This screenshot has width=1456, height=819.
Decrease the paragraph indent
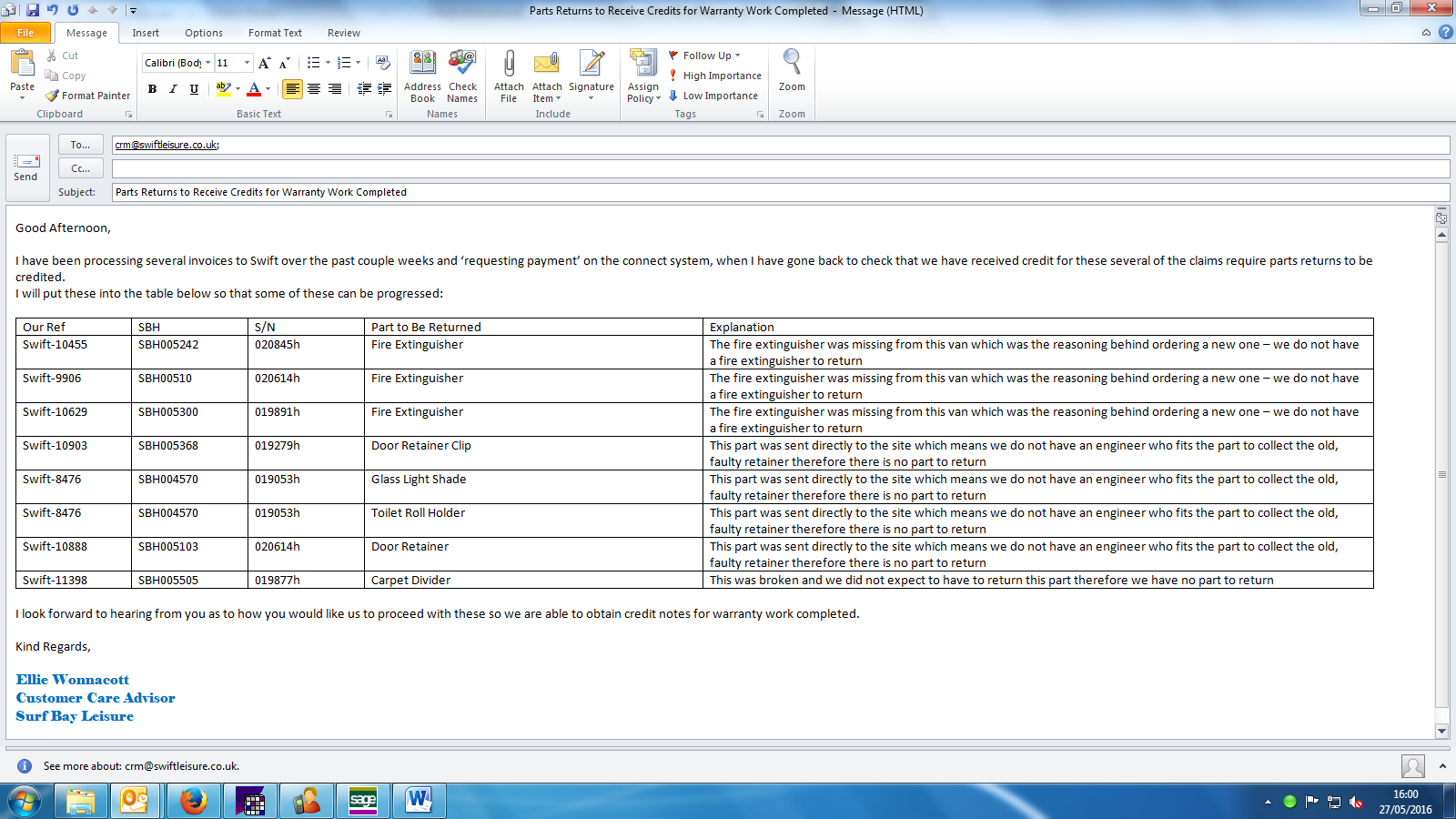point(364,88)
